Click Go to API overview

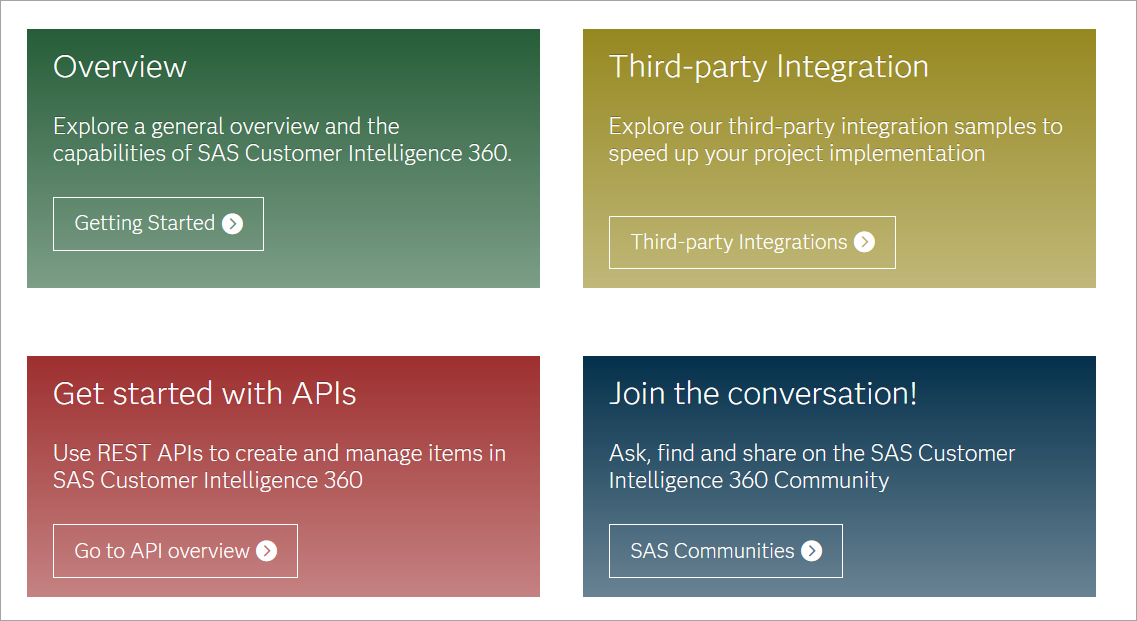(x=175, y=551)
